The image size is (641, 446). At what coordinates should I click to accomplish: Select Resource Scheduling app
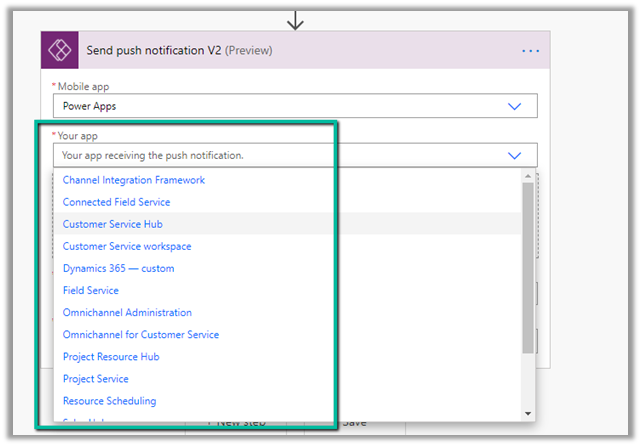pyautogui.click(x=109, y=400)
